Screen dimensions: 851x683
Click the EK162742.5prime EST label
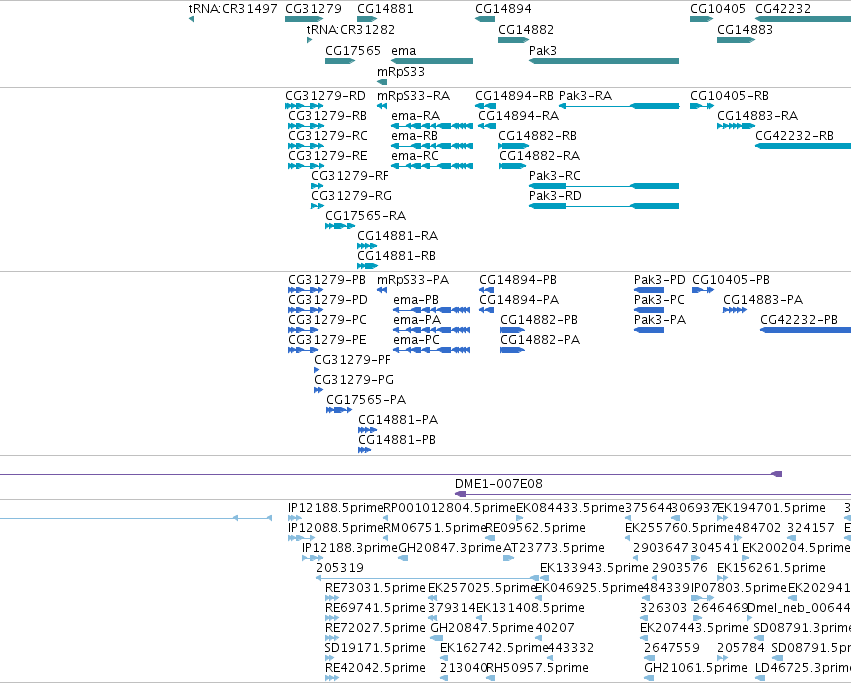494,648
